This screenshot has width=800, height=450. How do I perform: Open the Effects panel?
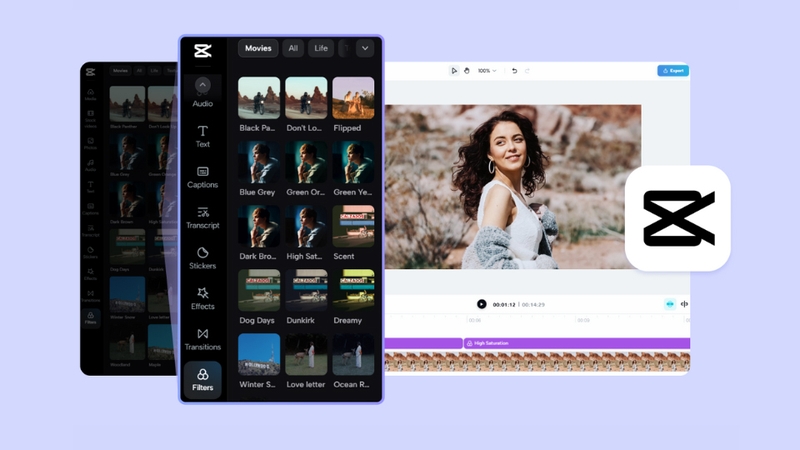[x=203, y=298]
